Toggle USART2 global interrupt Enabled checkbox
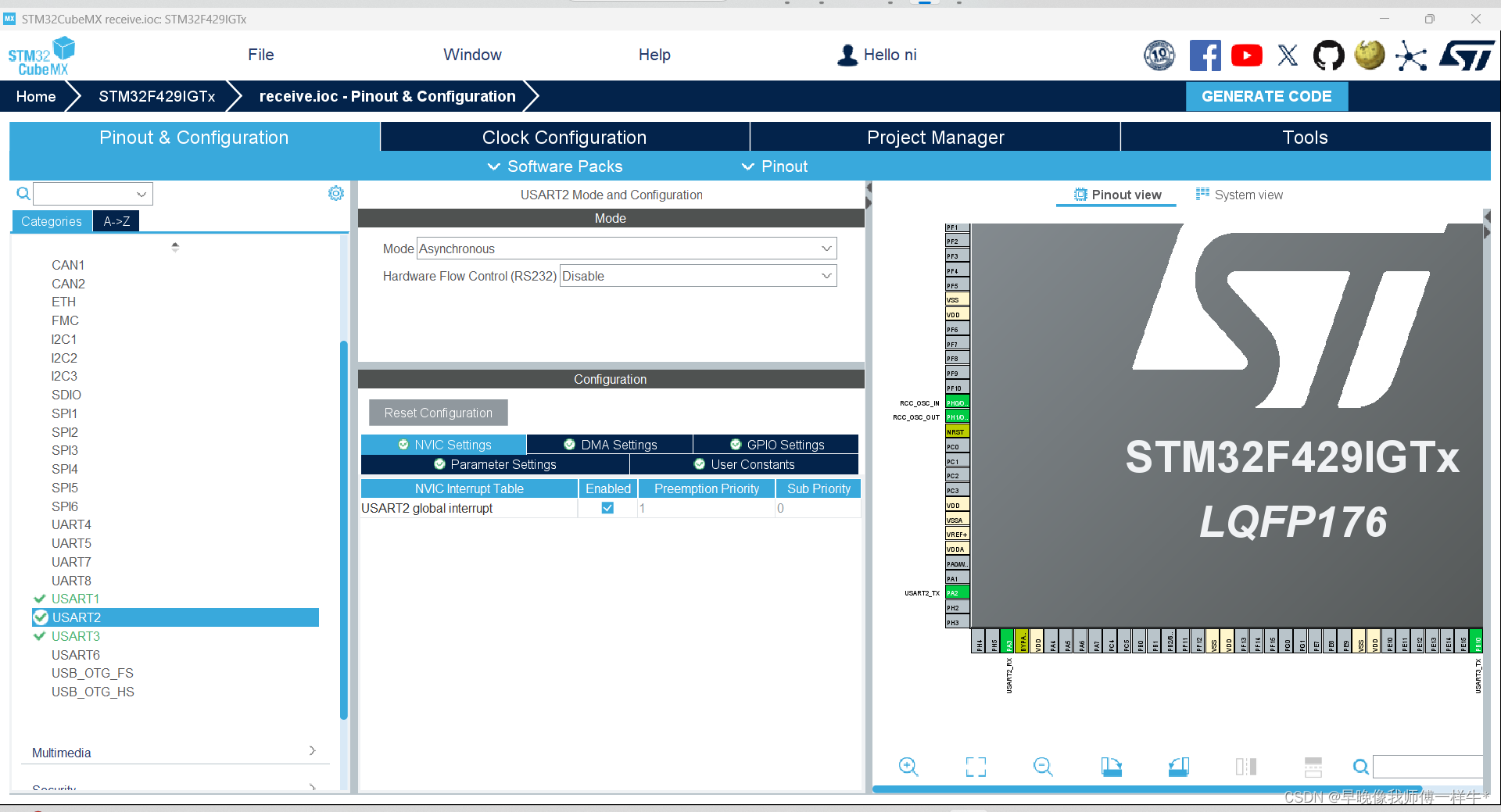The image size is (1501, 812). point(607,508)
